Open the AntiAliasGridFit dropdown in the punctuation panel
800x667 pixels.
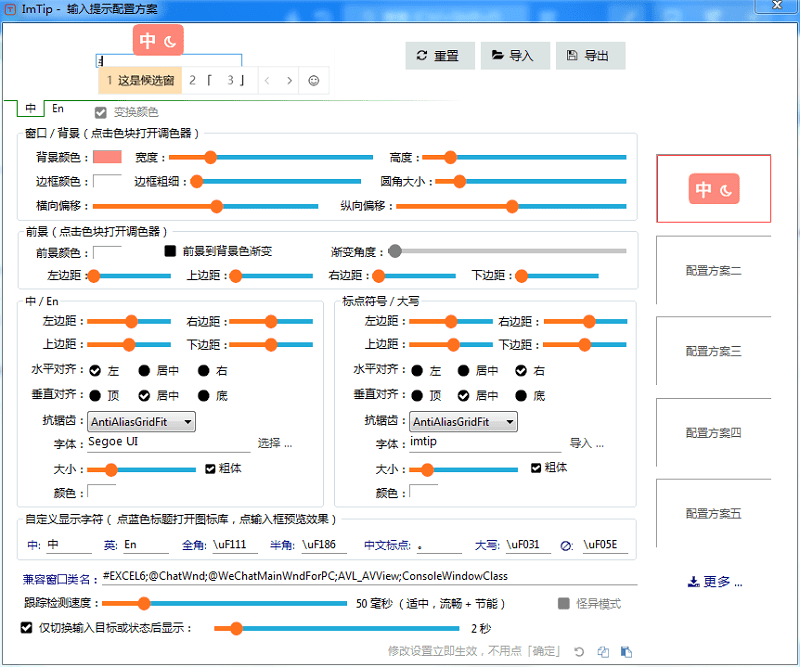(x=465, y=421)
